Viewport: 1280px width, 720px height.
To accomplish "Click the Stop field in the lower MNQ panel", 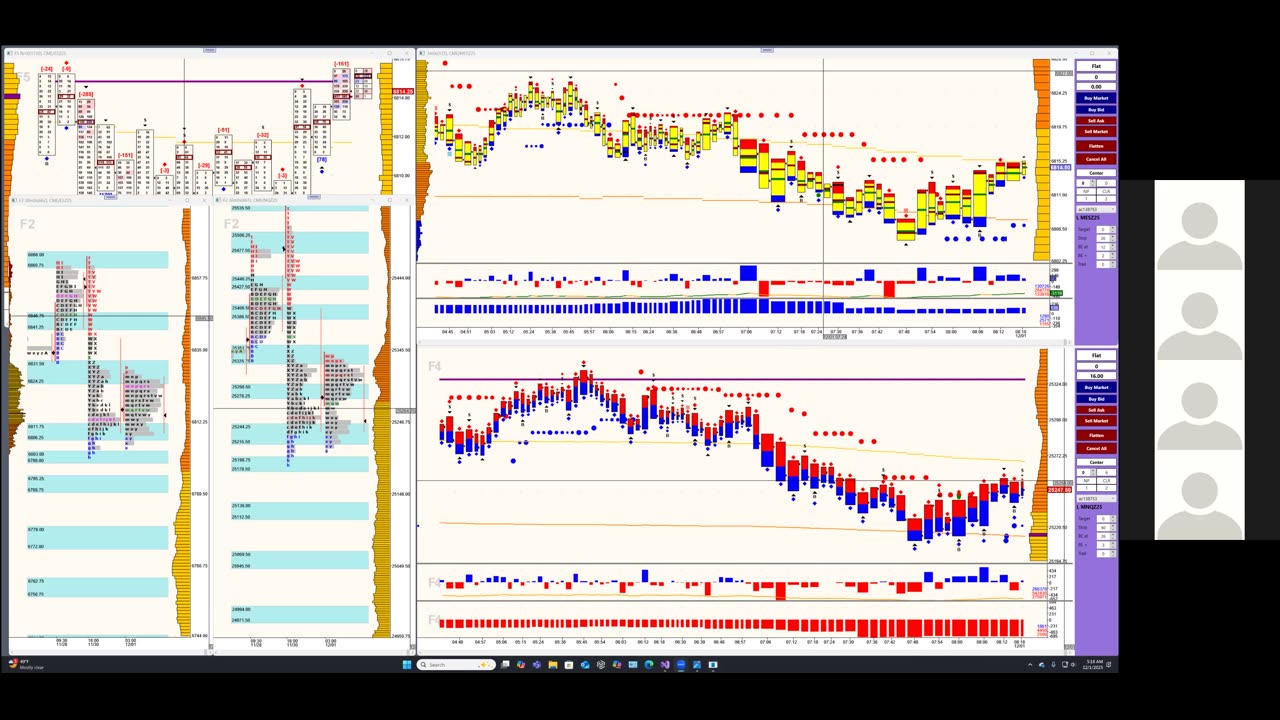I will point(1105,527).
